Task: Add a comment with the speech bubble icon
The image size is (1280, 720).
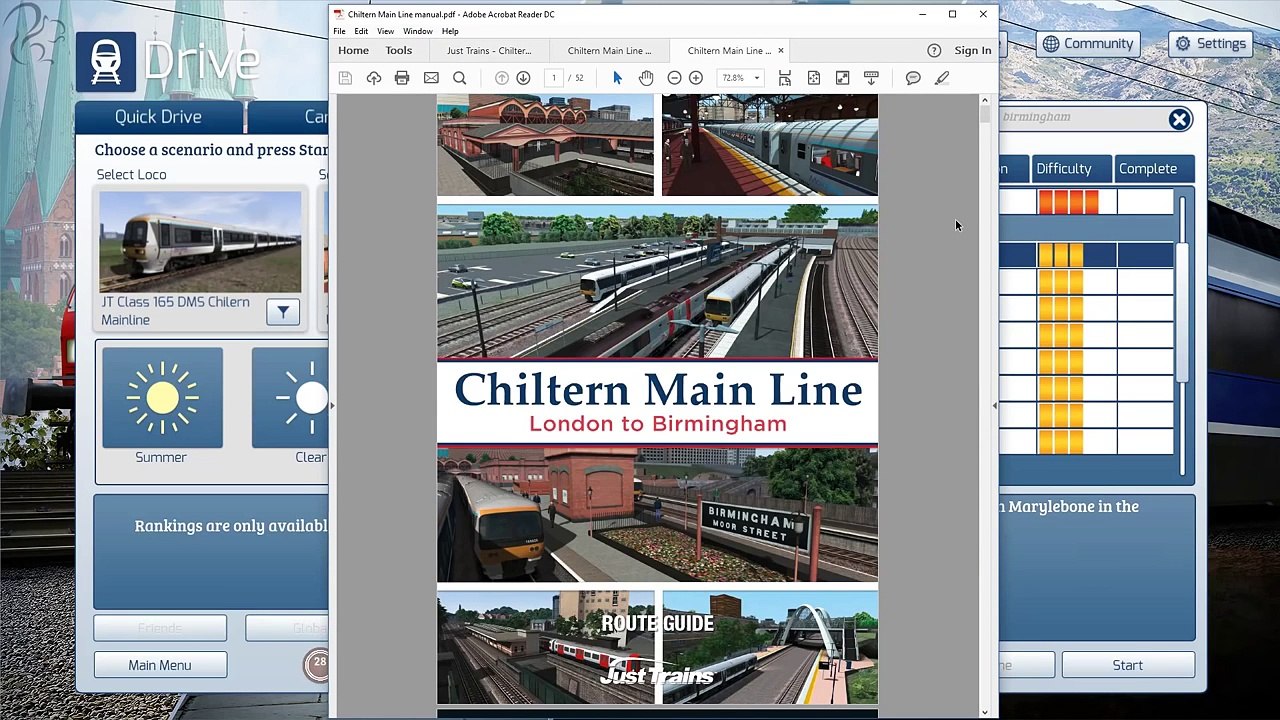Action: click(913, 78)
